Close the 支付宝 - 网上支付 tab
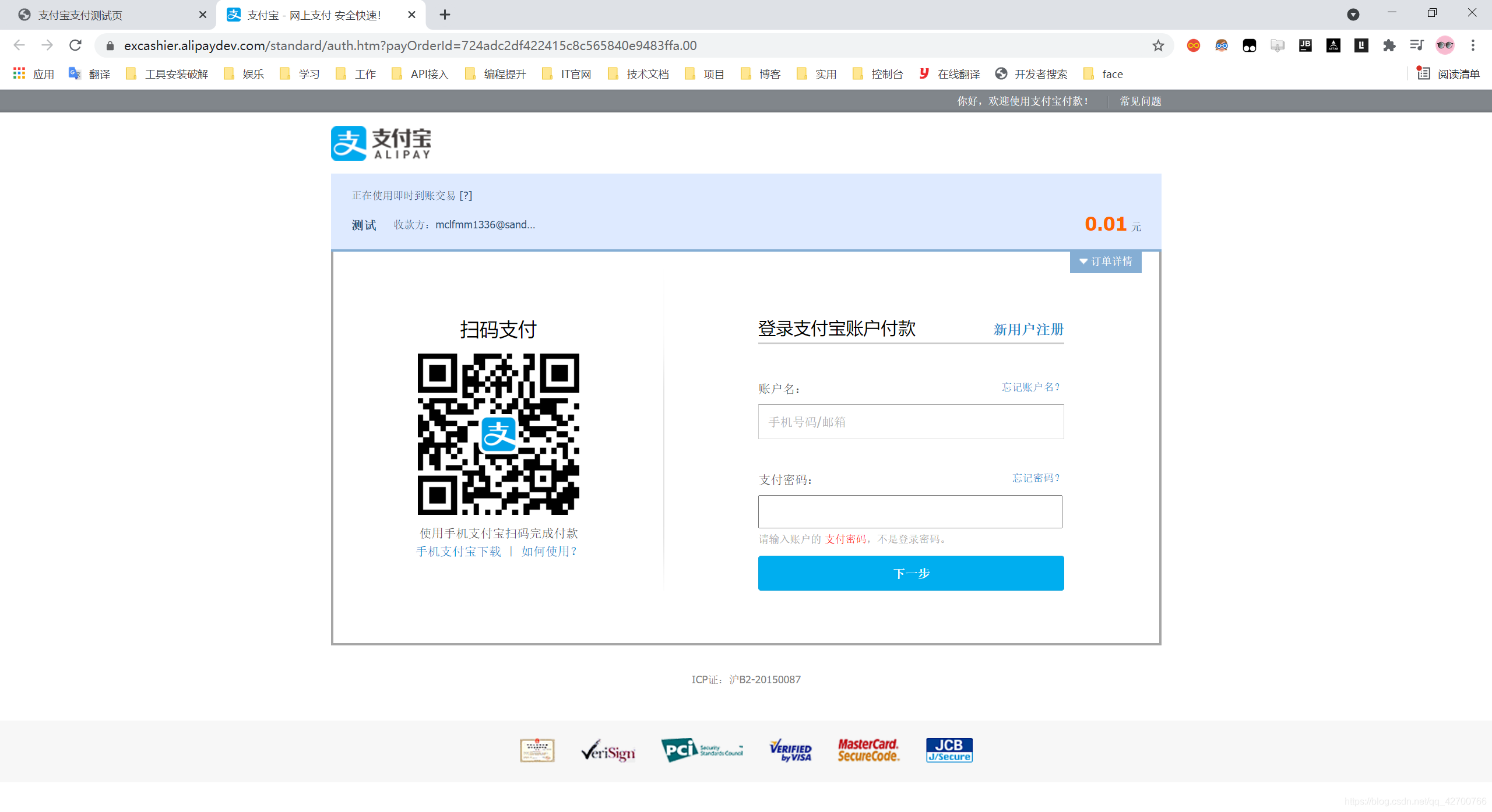 pos(411,15)
